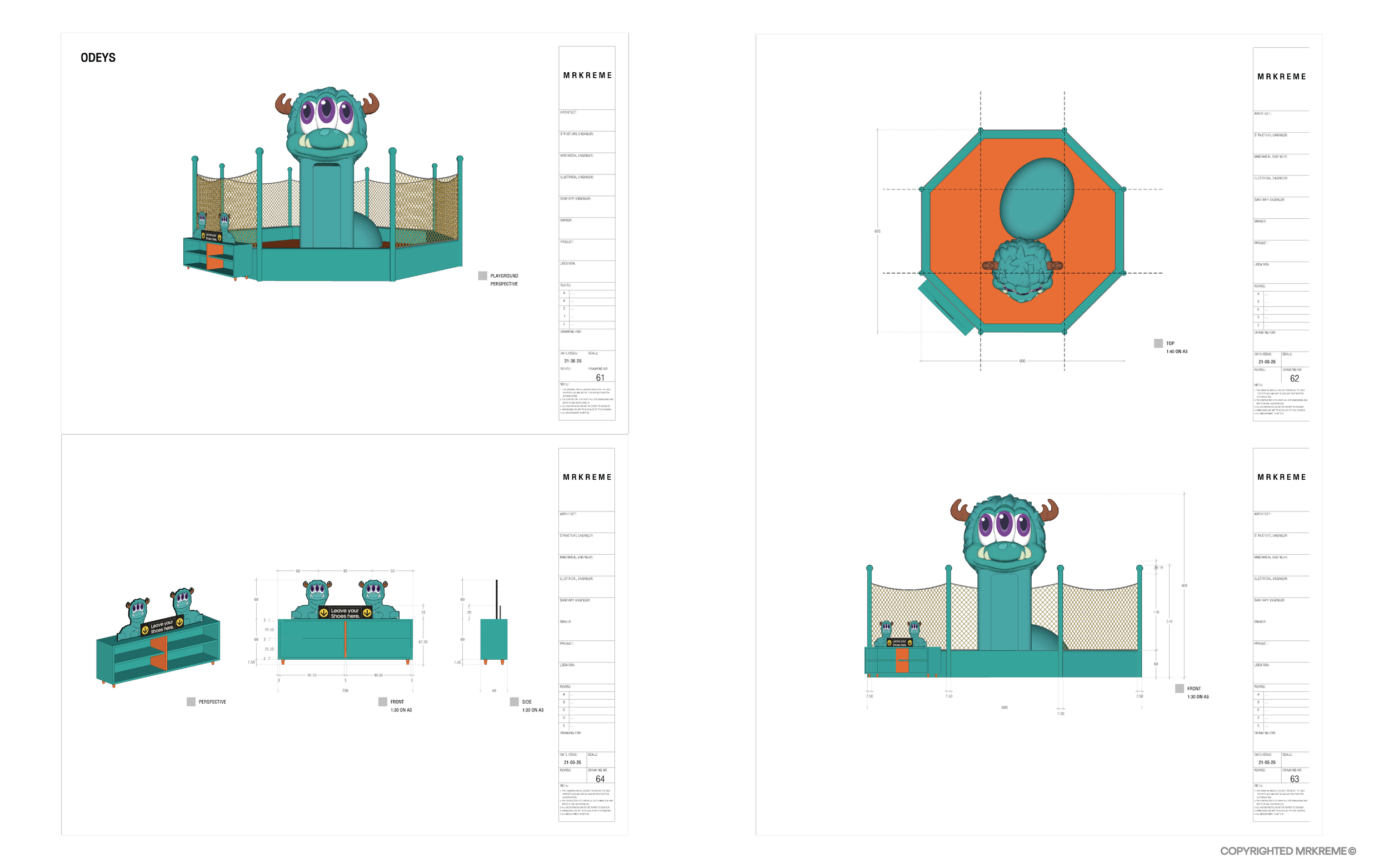Select the shoe rack front elevation drawing
The height and width of the screenshot is (868, 1389).
tap(345, 623)
